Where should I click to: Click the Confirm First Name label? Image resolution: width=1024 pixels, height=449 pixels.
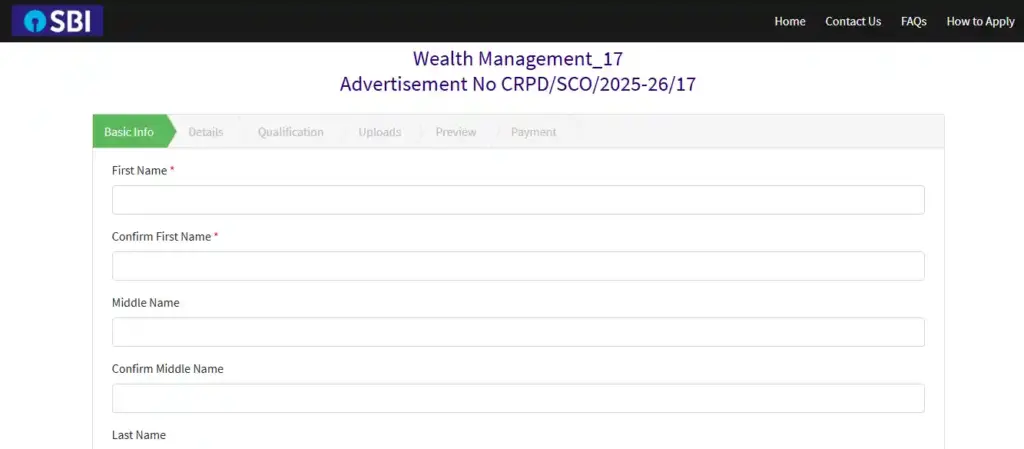[161, 237]
